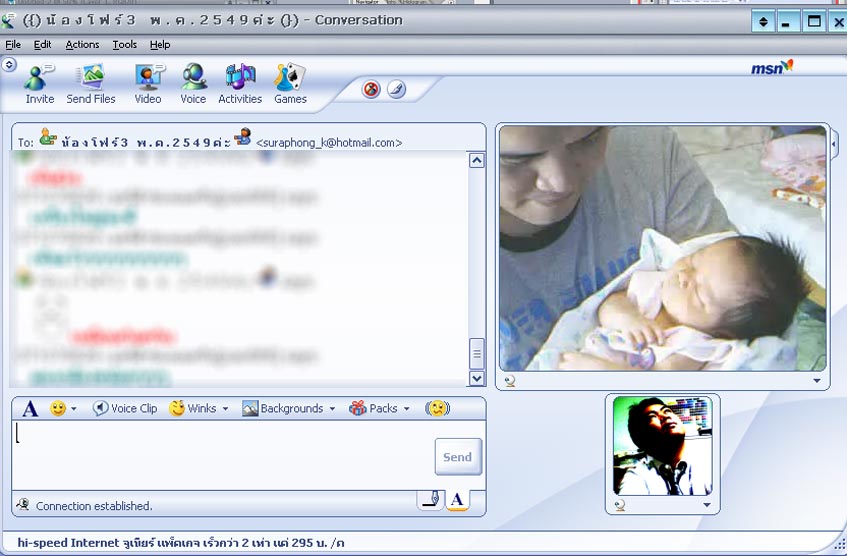Open Send Files from the toolbar
Image resolution: width=847 pixels, height=556 pixels.
tap(91, 83)
